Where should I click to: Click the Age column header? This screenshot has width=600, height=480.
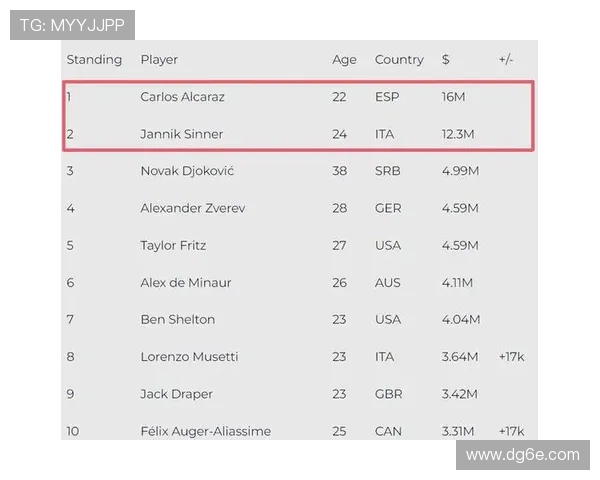[344, 60]
